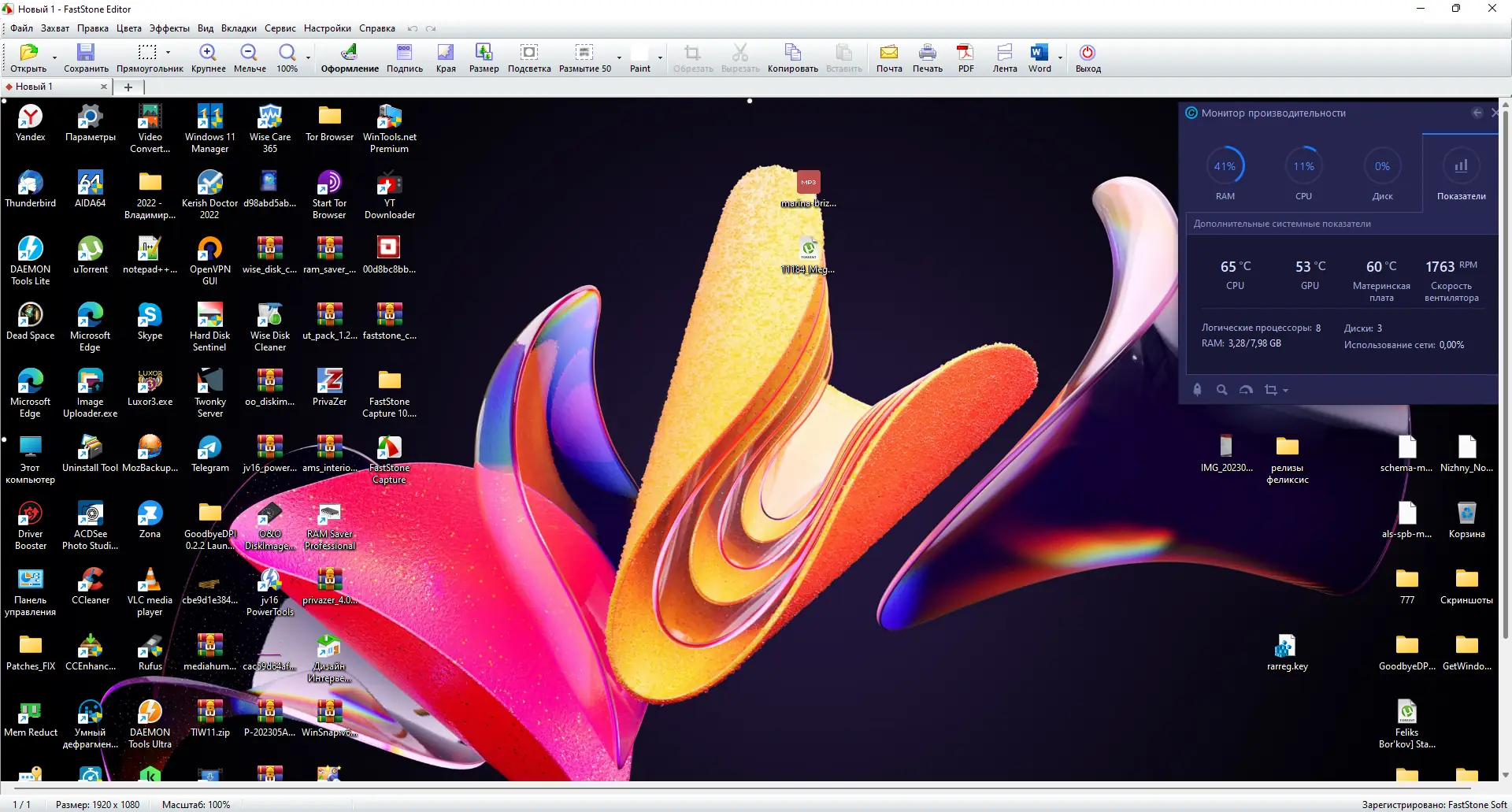
Task: Activate the Подсветка spotlight tool
Action: coord(529,57)
